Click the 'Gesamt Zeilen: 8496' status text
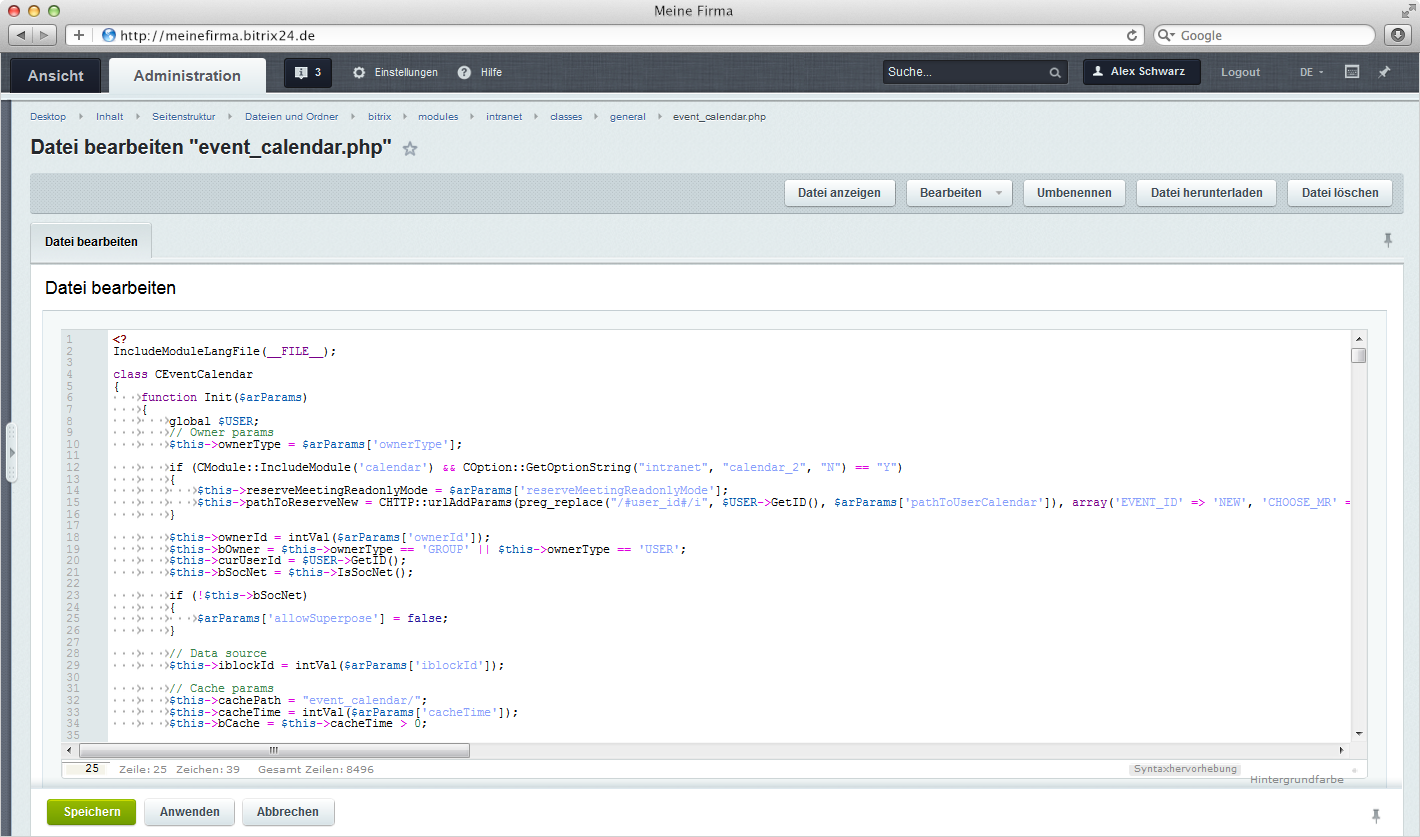The image size is (1420, 837). click(x=316, y=770)
